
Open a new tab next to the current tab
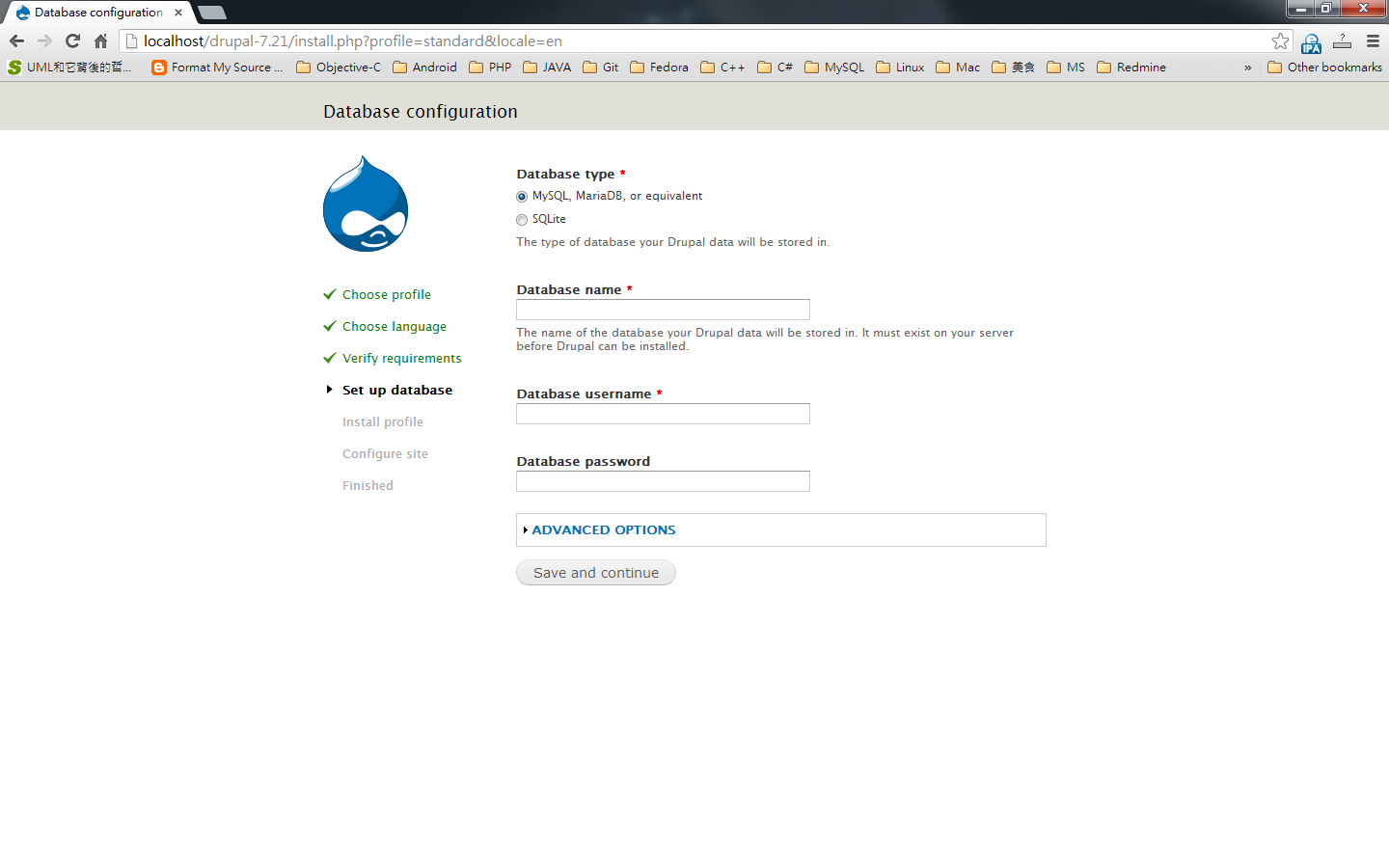tap(212, 13)
